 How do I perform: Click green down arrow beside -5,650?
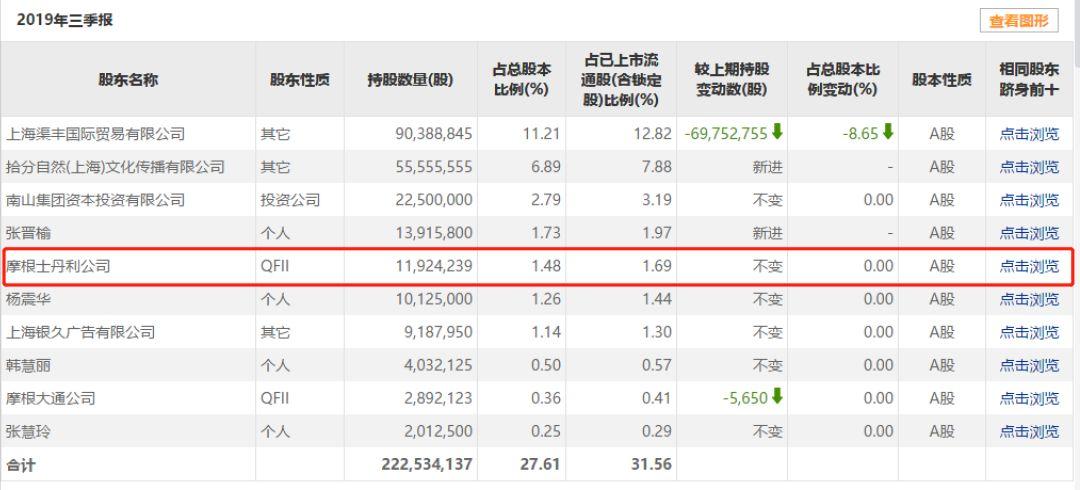(x=778, y=396)
